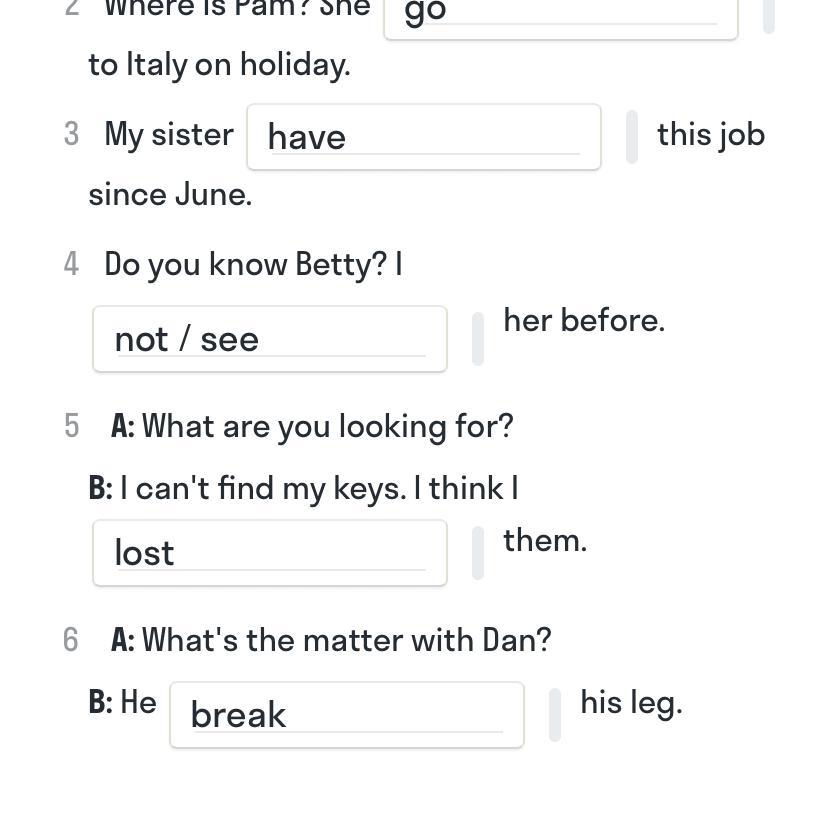Click the gray marker beside the "lost" field
This screenshot has height=829, width=828.
point(478,553)
